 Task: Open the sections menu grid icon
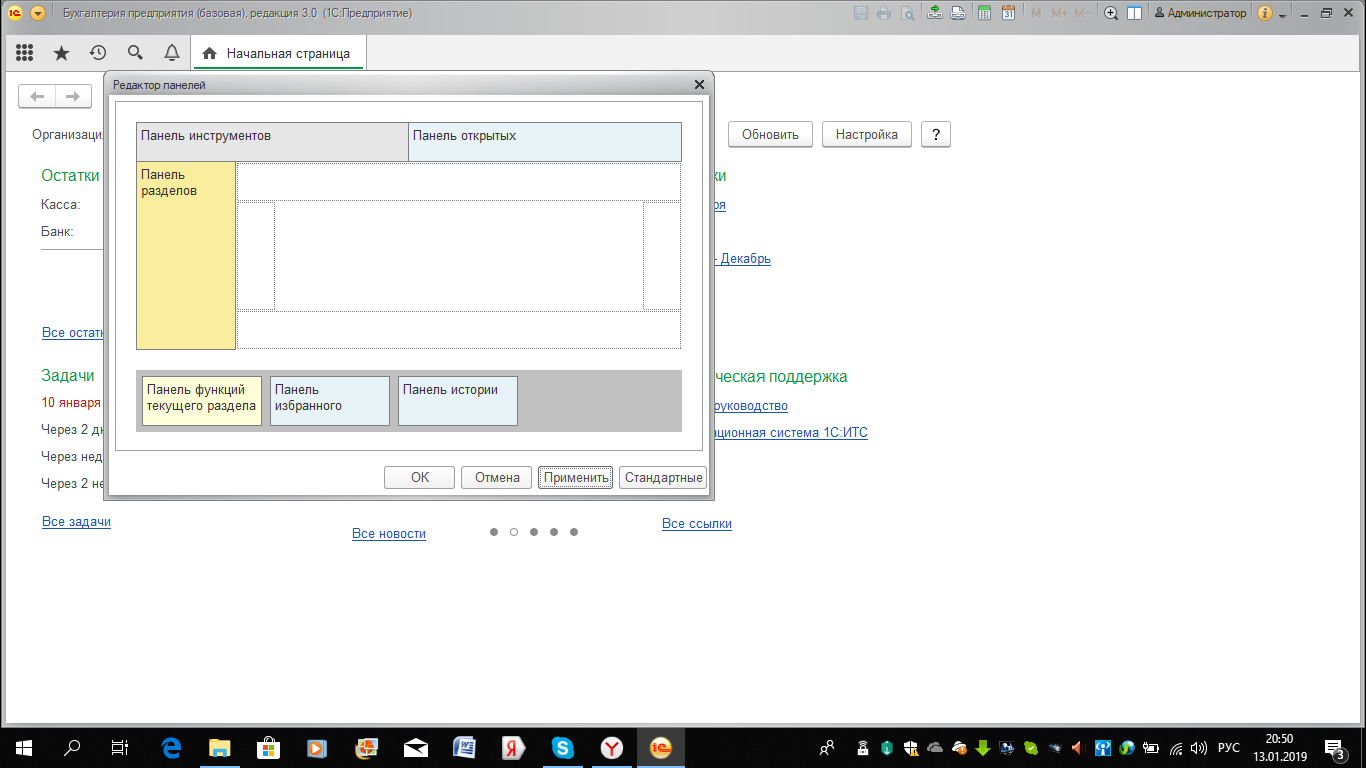25,53
